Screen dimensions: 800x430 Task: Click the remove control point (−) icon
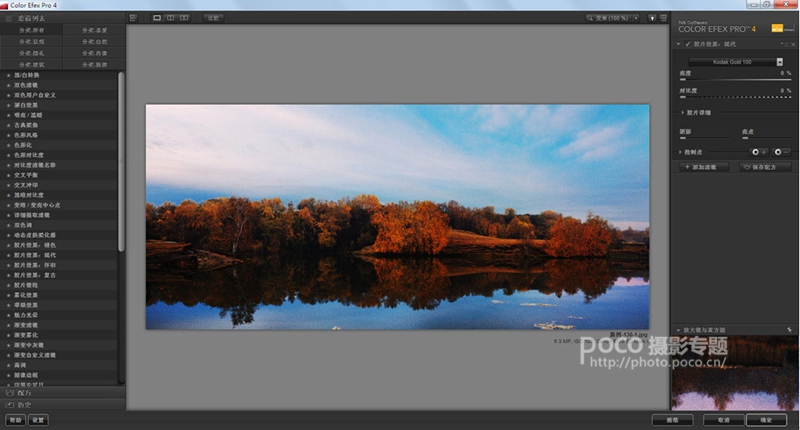[782, 152]
